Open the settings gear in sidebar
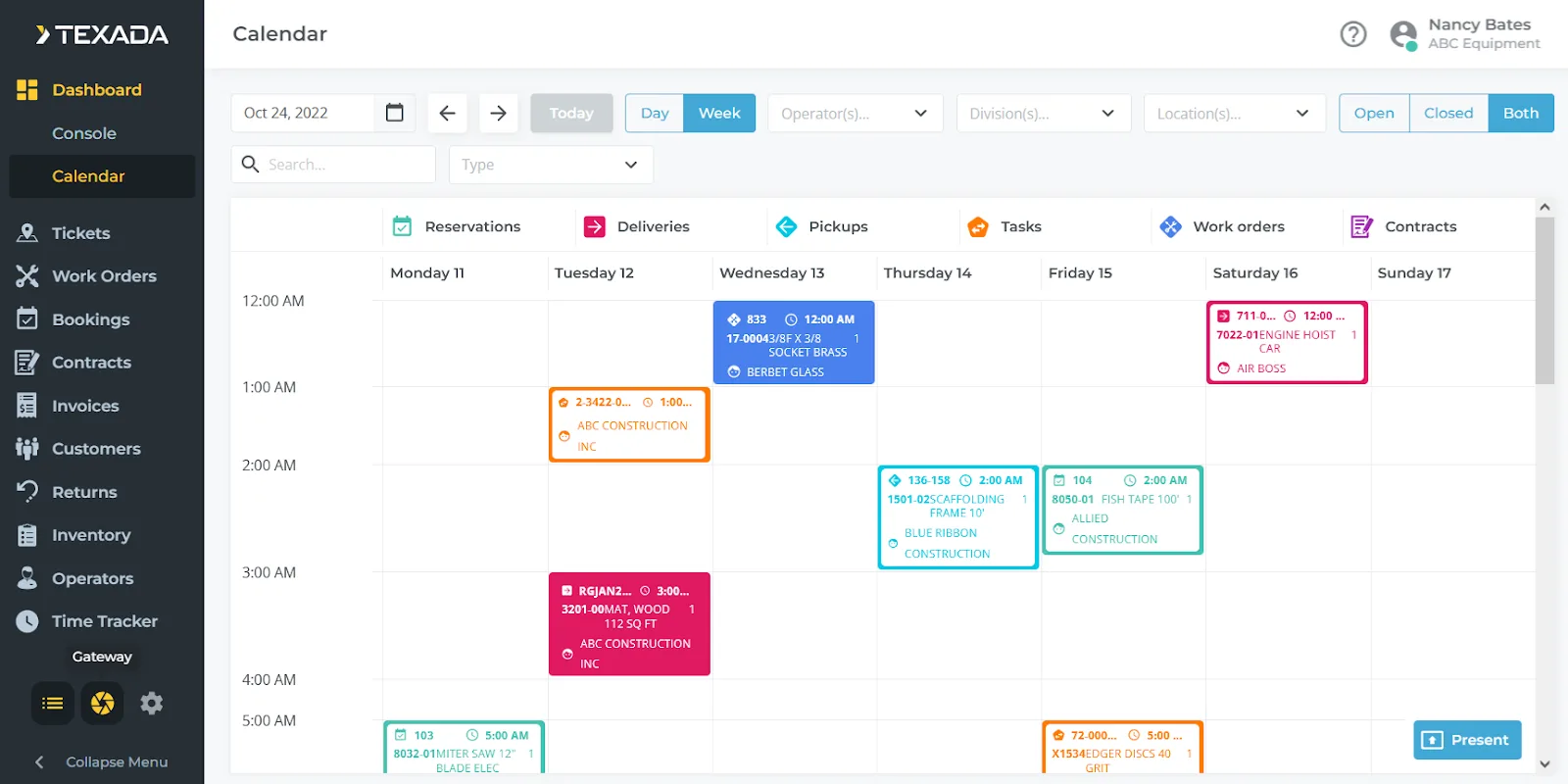Image resolution: width=1568 pixels, height=784 pixels. pyautogui.click(x=151, y=703)
